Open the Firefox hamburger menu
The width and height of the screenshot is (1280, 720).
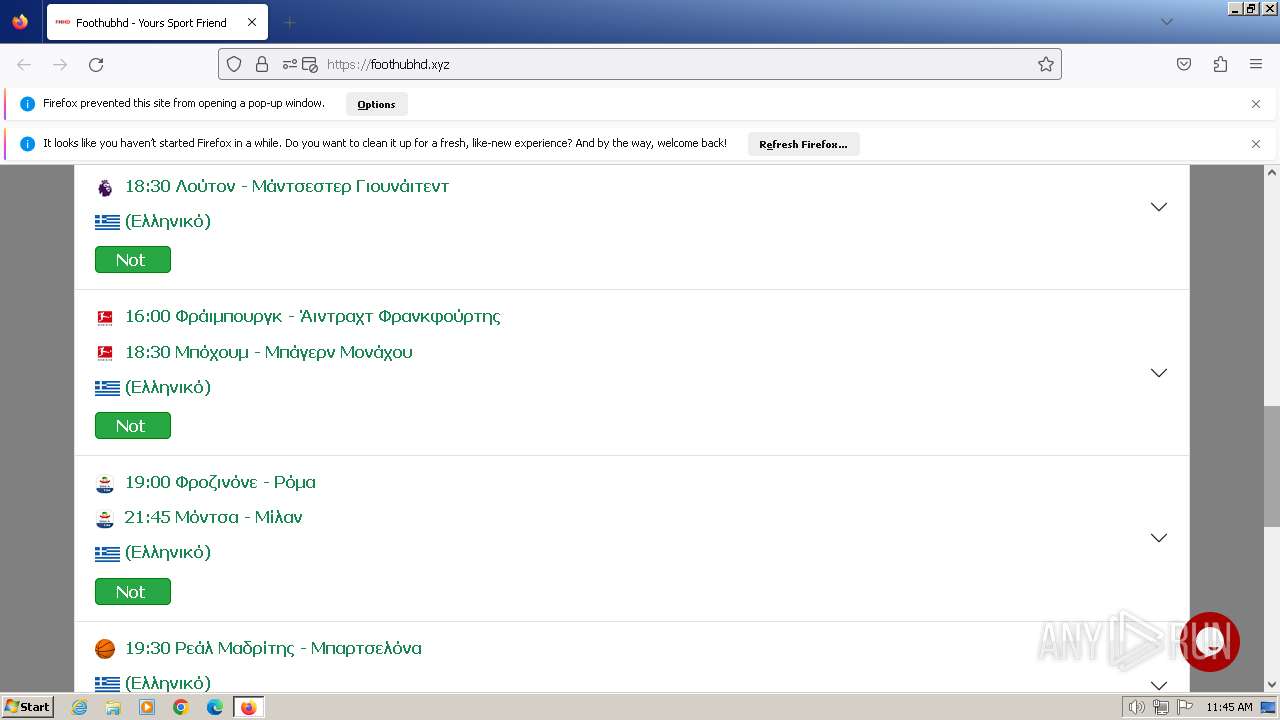(1256, 64)
